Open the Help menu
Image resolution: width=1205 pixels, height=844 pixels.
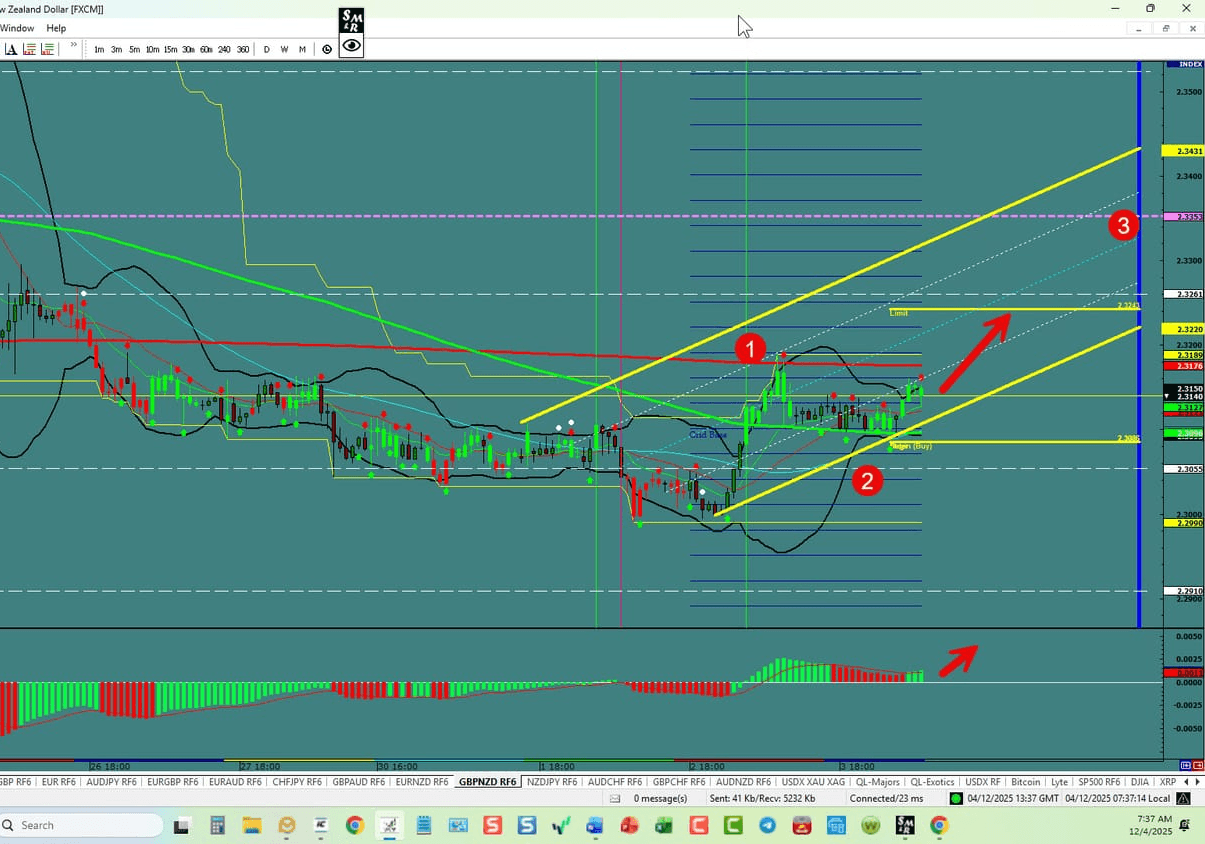56,27
